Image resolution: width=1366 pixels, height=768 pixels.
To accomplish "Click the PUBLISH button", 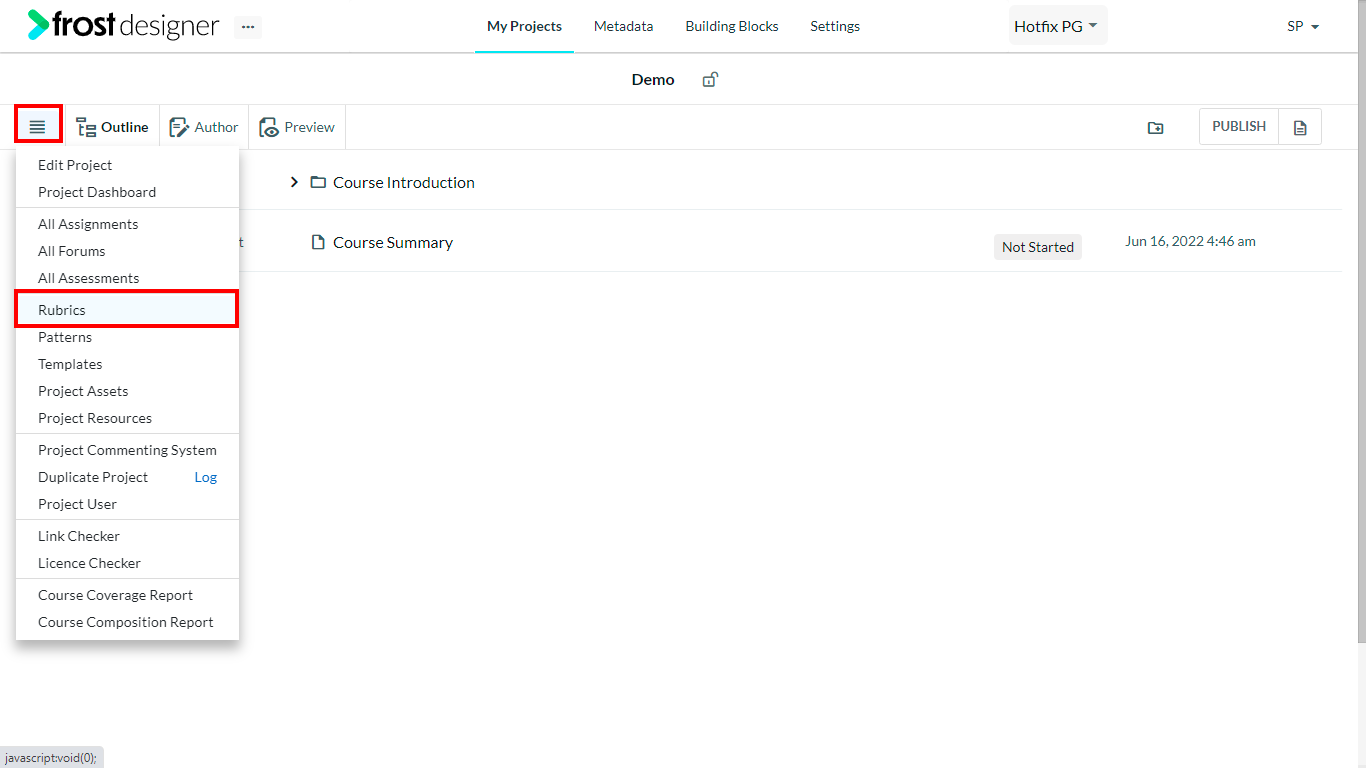I will coord(1239,126).
